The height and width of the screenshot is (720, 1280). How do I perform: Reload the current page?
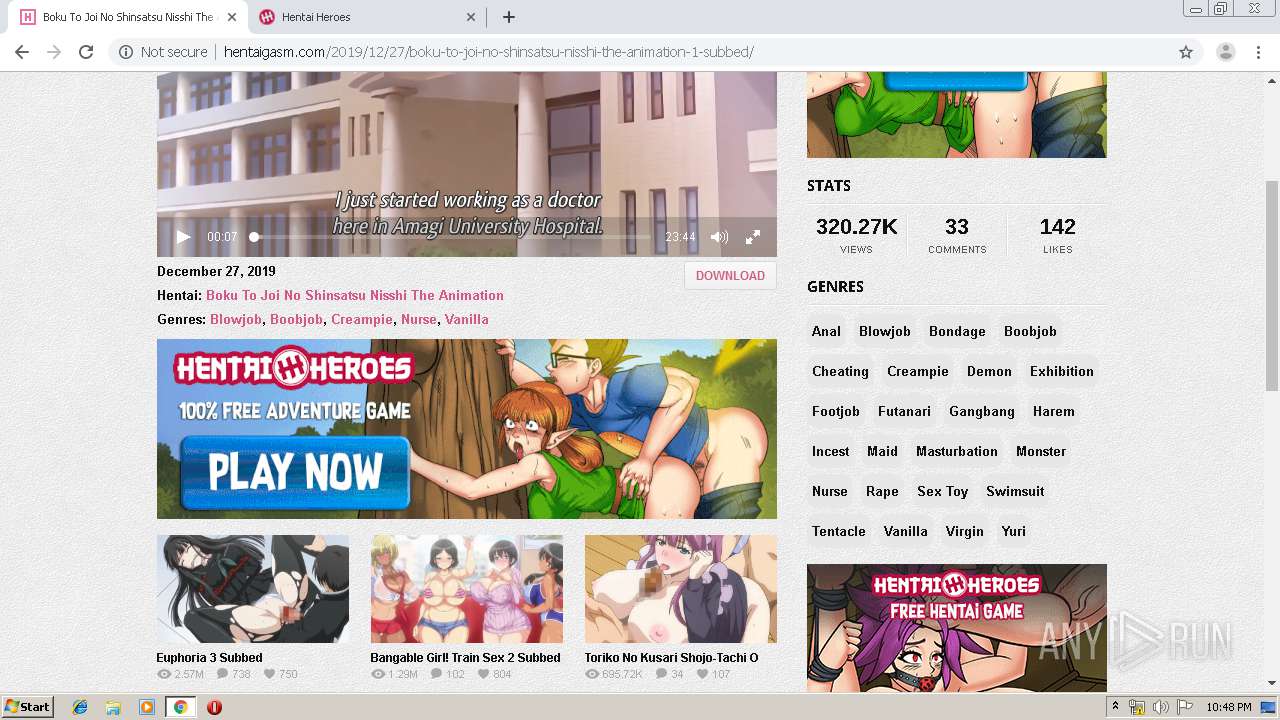pyautogui.click(x=86, y=52)
